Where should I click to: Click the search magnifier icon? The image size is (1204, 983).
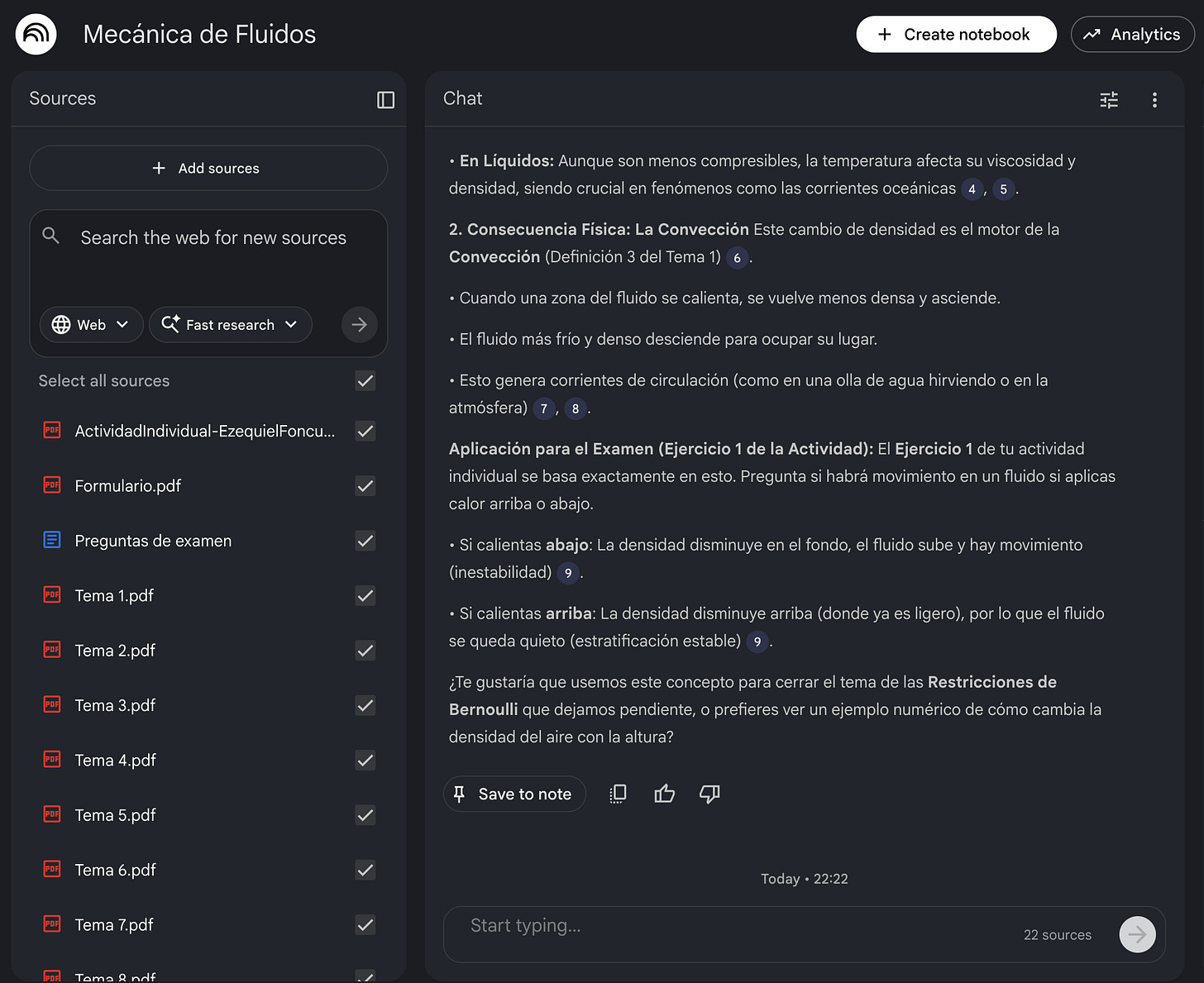51,236
